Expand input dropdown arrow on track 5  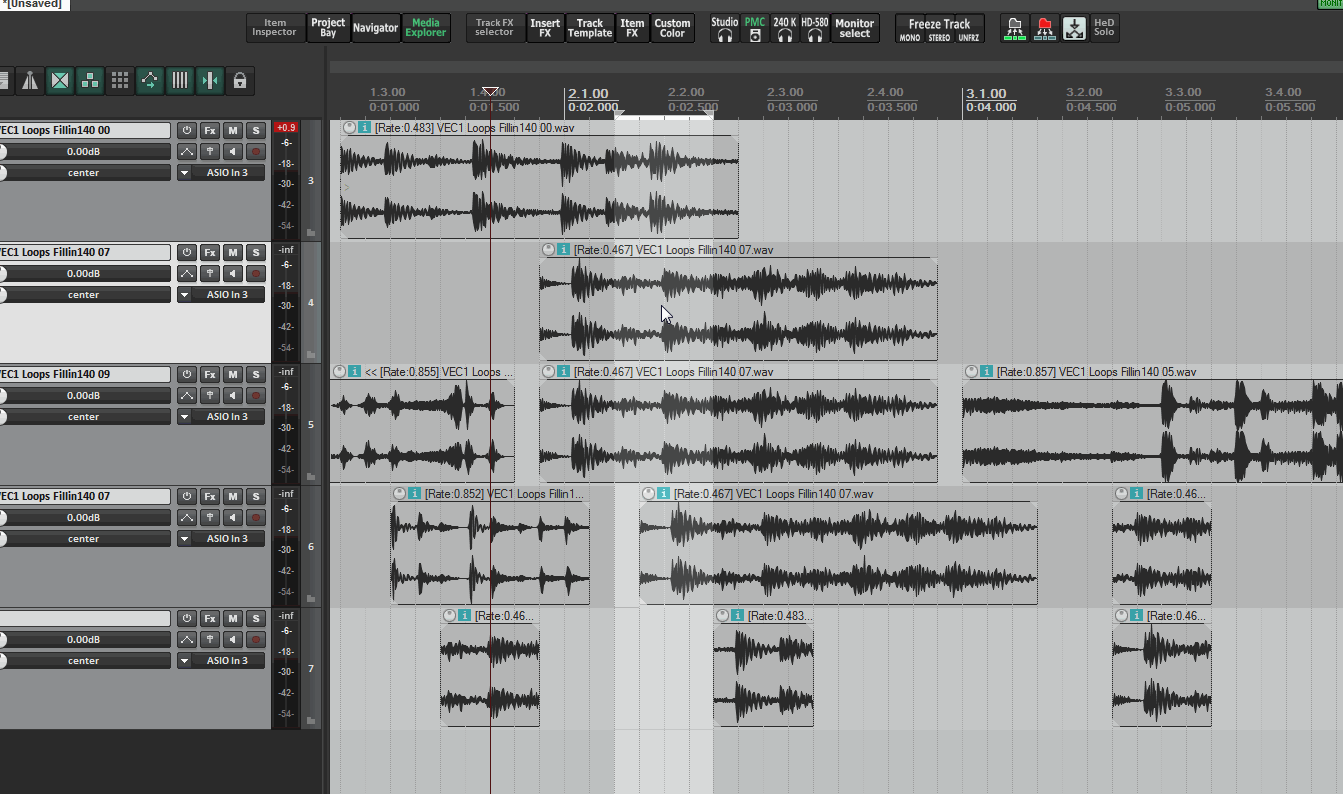point(184,417)
